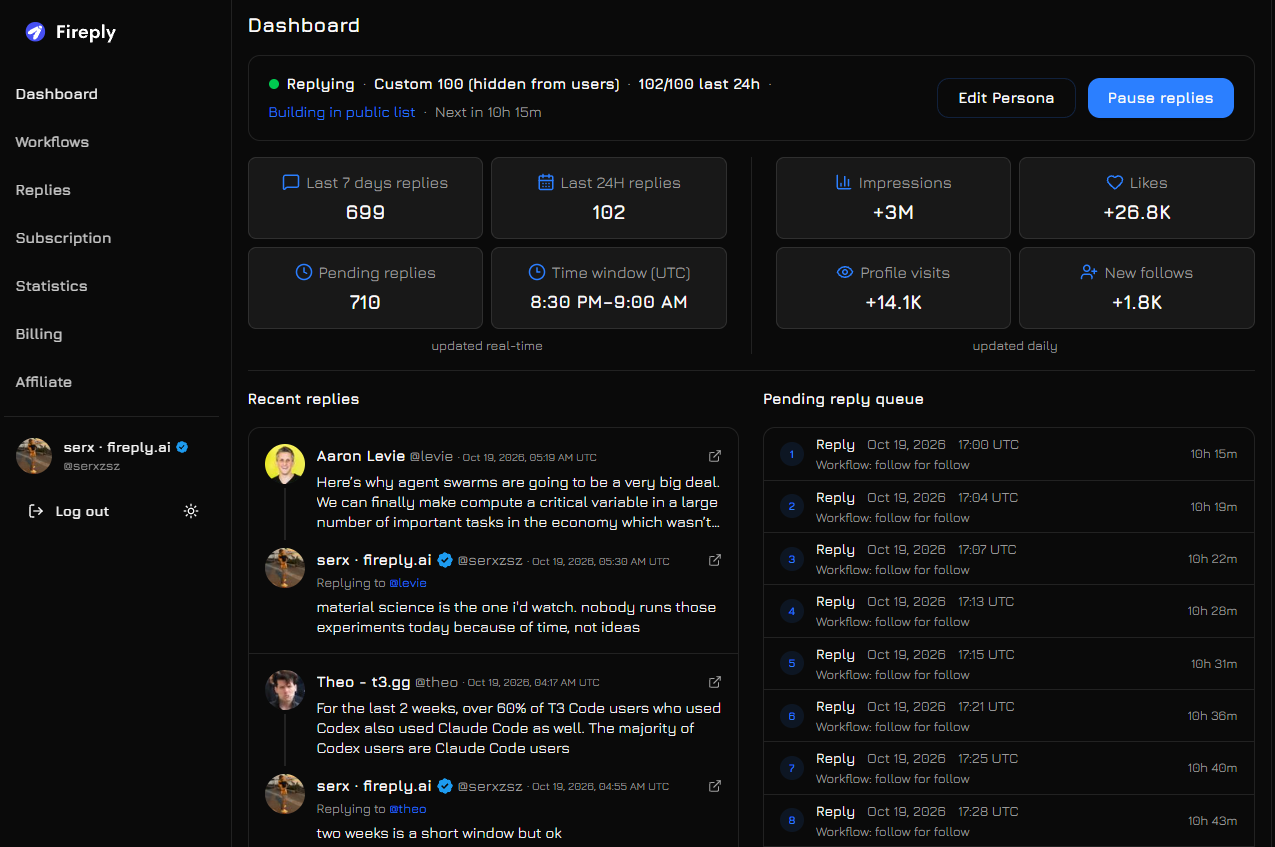Open the Billing page

tap(39, 334)
